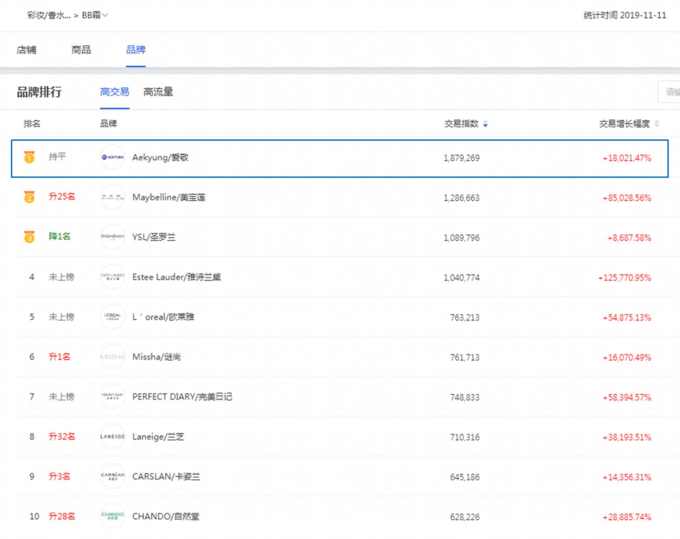Click the rank 2 medal icon
The height and width of the screenshot is (539, 680).
coord(29,197)
